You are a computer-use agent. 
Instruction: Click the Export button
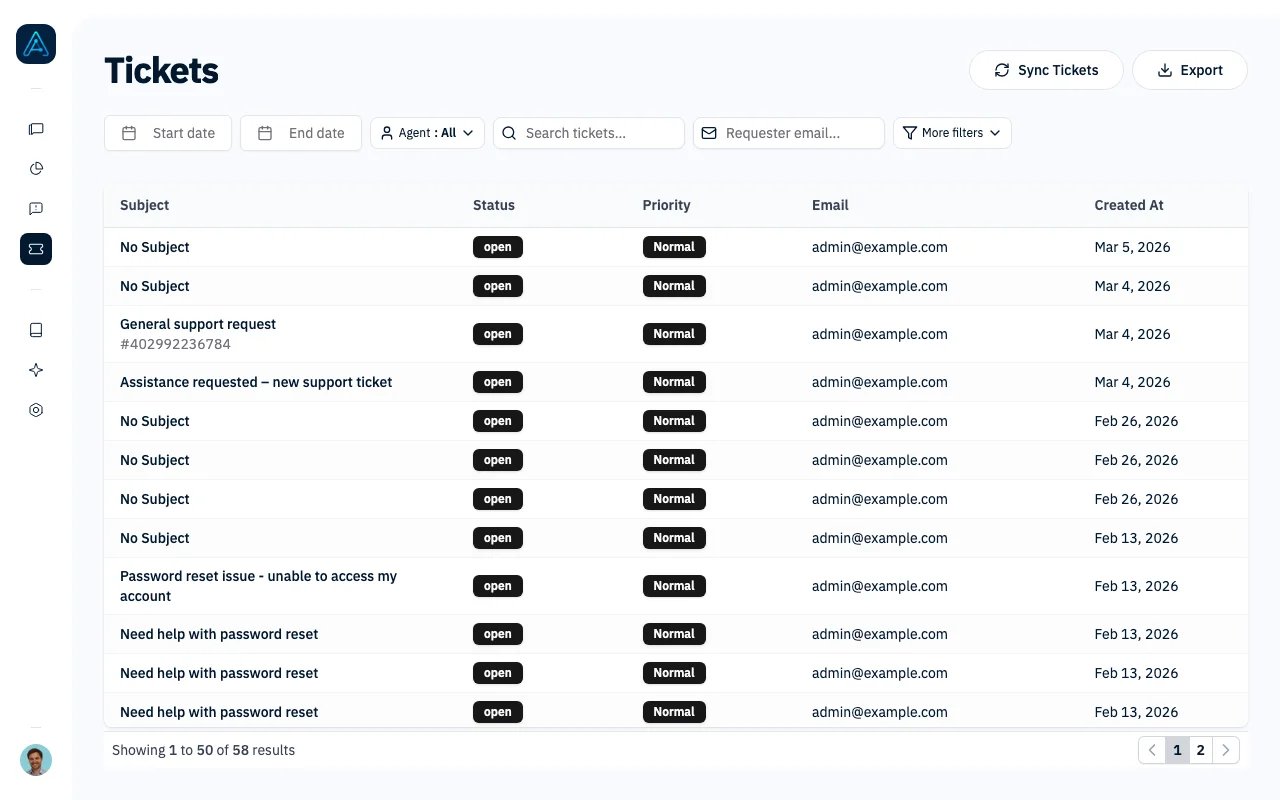(1190, 70)
